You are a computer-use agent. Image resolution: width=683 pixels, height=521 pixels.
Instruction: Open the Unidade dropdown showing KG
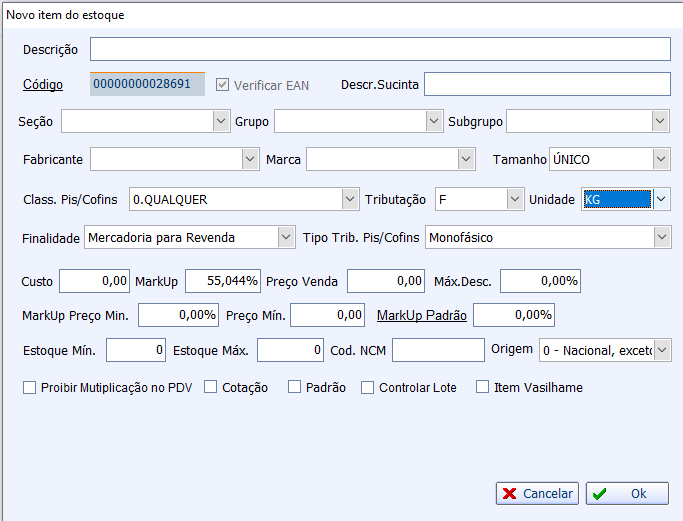[661, 199]
